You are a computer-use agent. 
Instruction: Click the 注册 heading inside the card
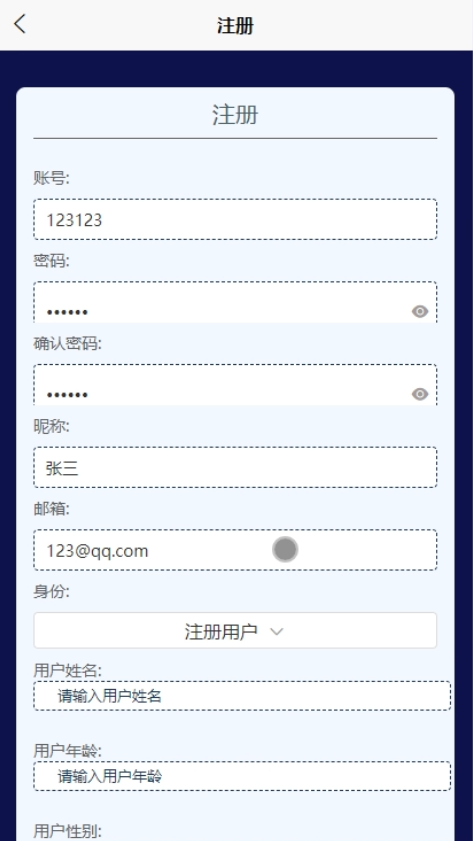click(x=235, y=115)
